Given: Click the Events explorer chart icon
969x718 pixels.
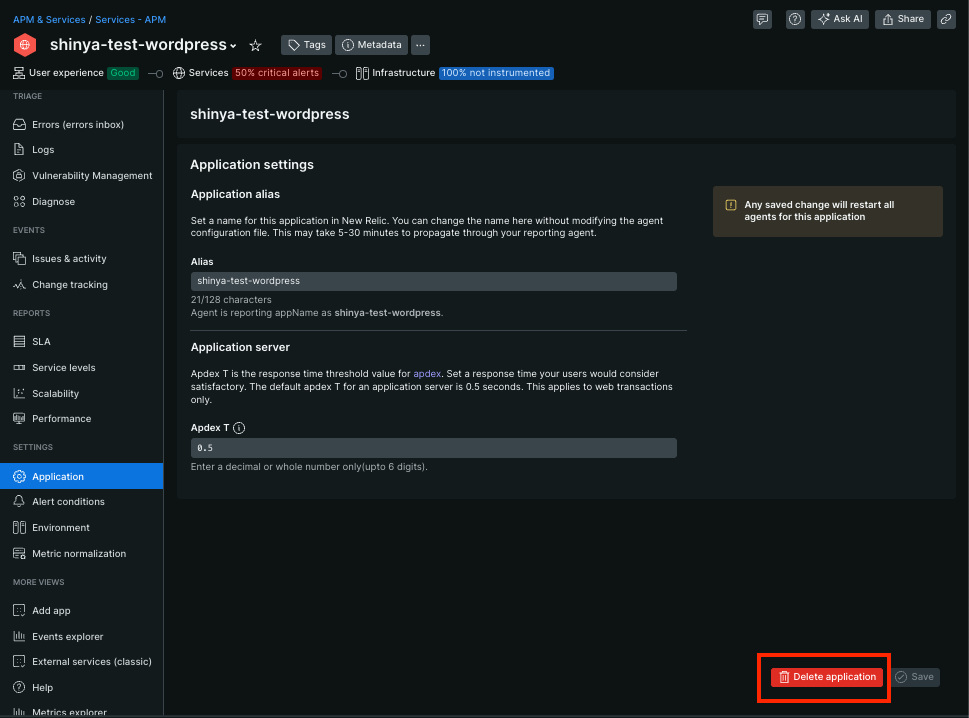Looking at the screenshot, I should point(19,636).
